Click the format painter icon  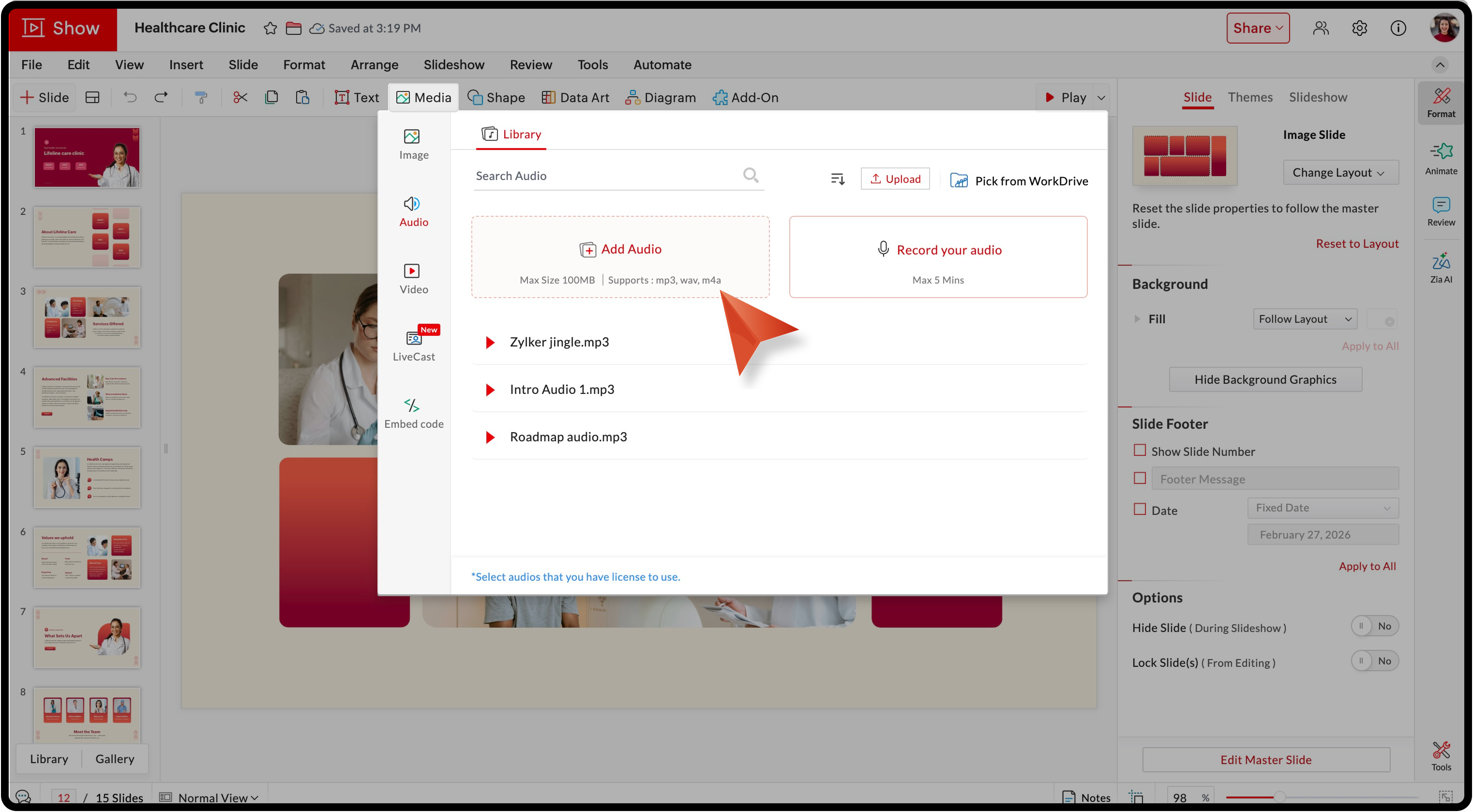(201, 98)
